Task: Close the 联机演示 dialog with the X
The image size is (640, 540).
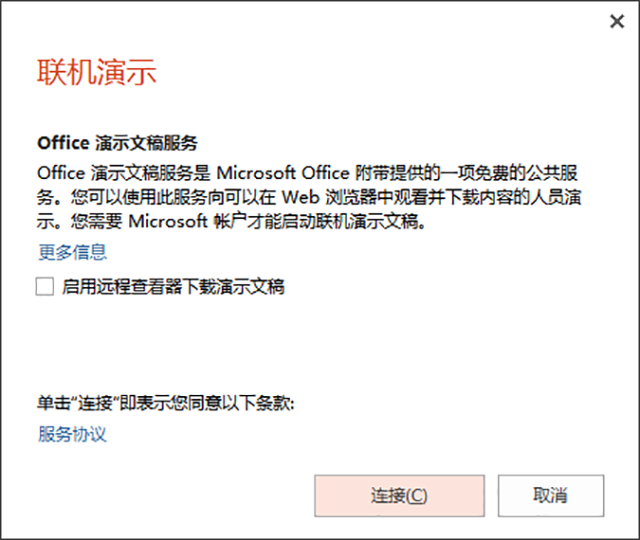Action: pyautogui.click(x=617, y=22)
